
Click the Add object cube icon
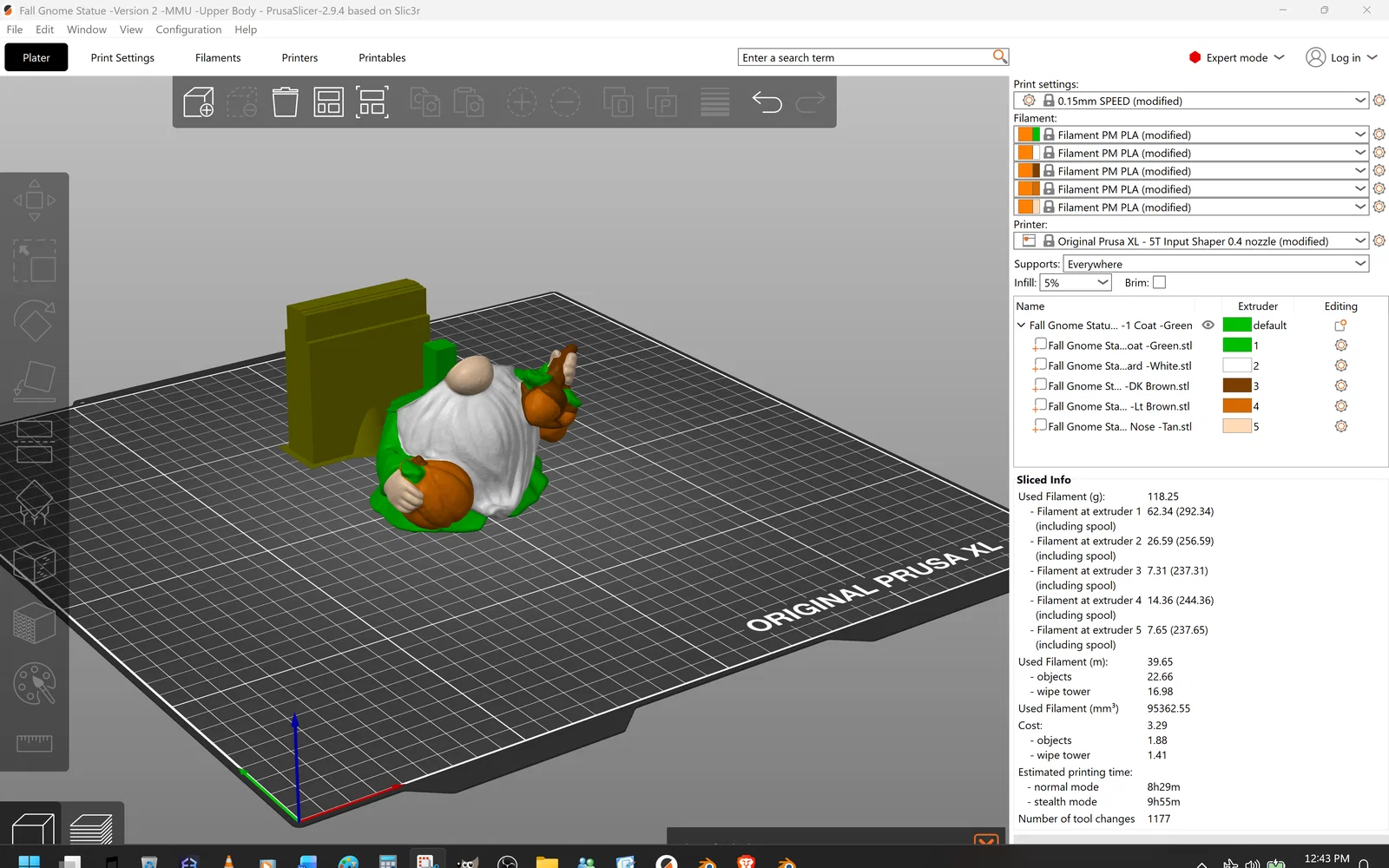199,102
